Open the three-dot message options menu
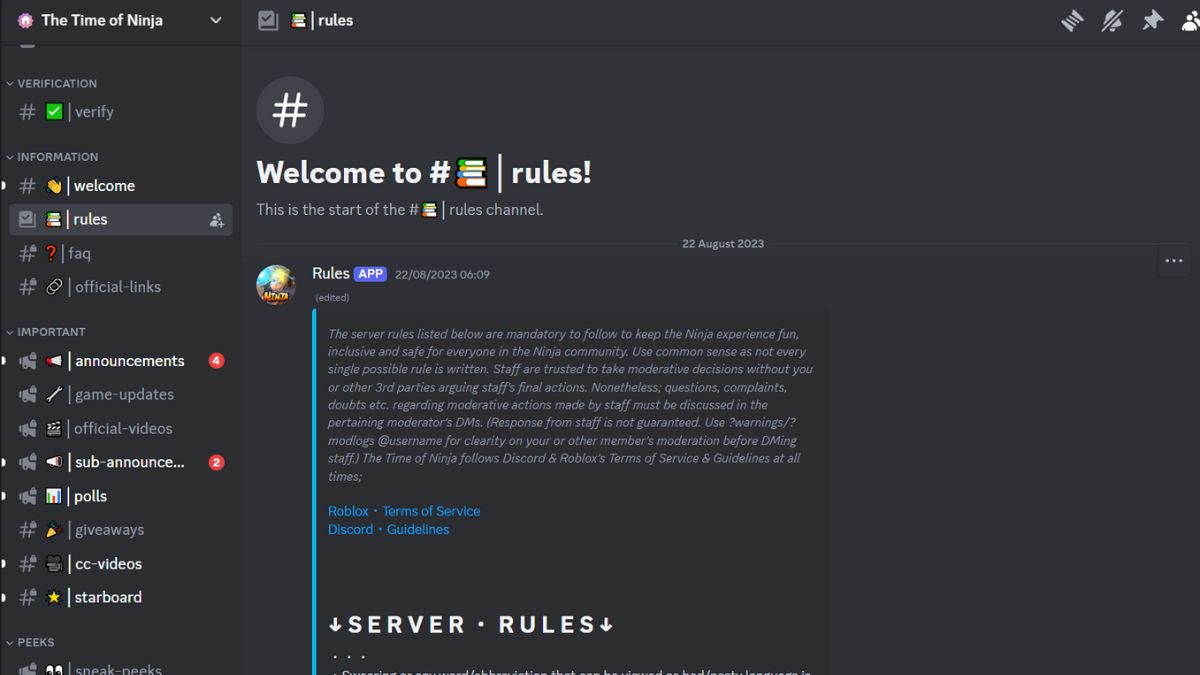The height and width of the screenshot is (675, 1200). [1173, 260]
